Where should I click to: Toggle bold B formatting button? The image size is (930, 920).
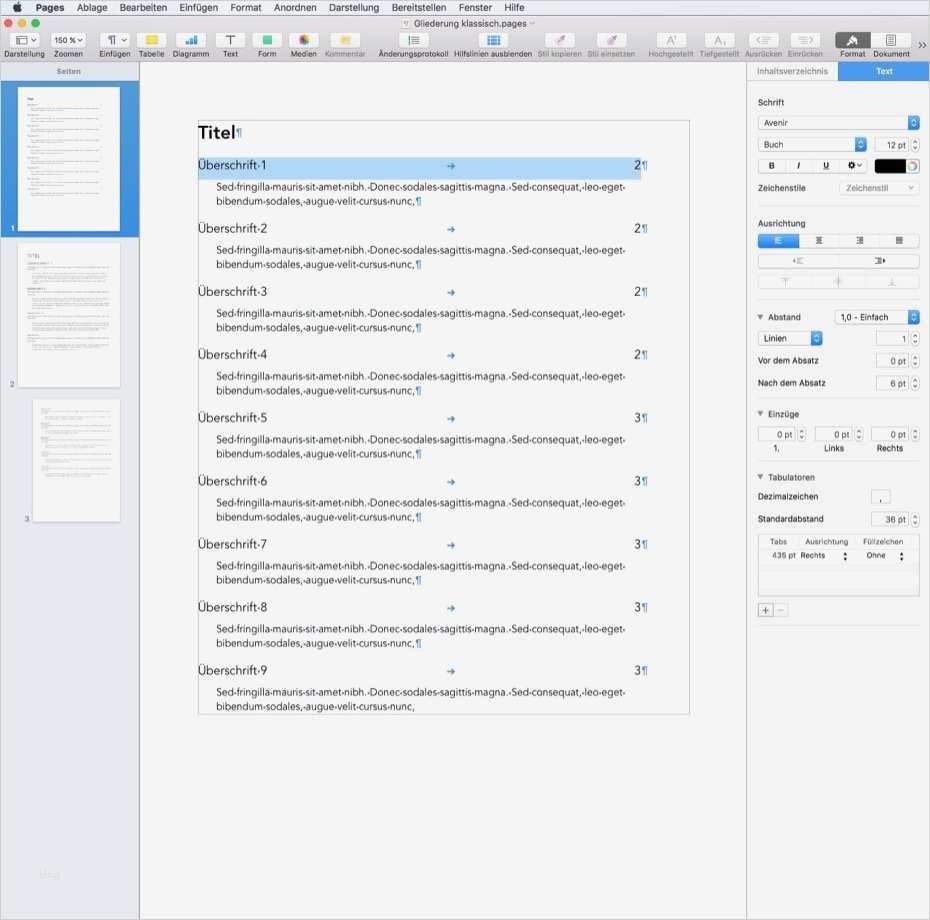772,165
